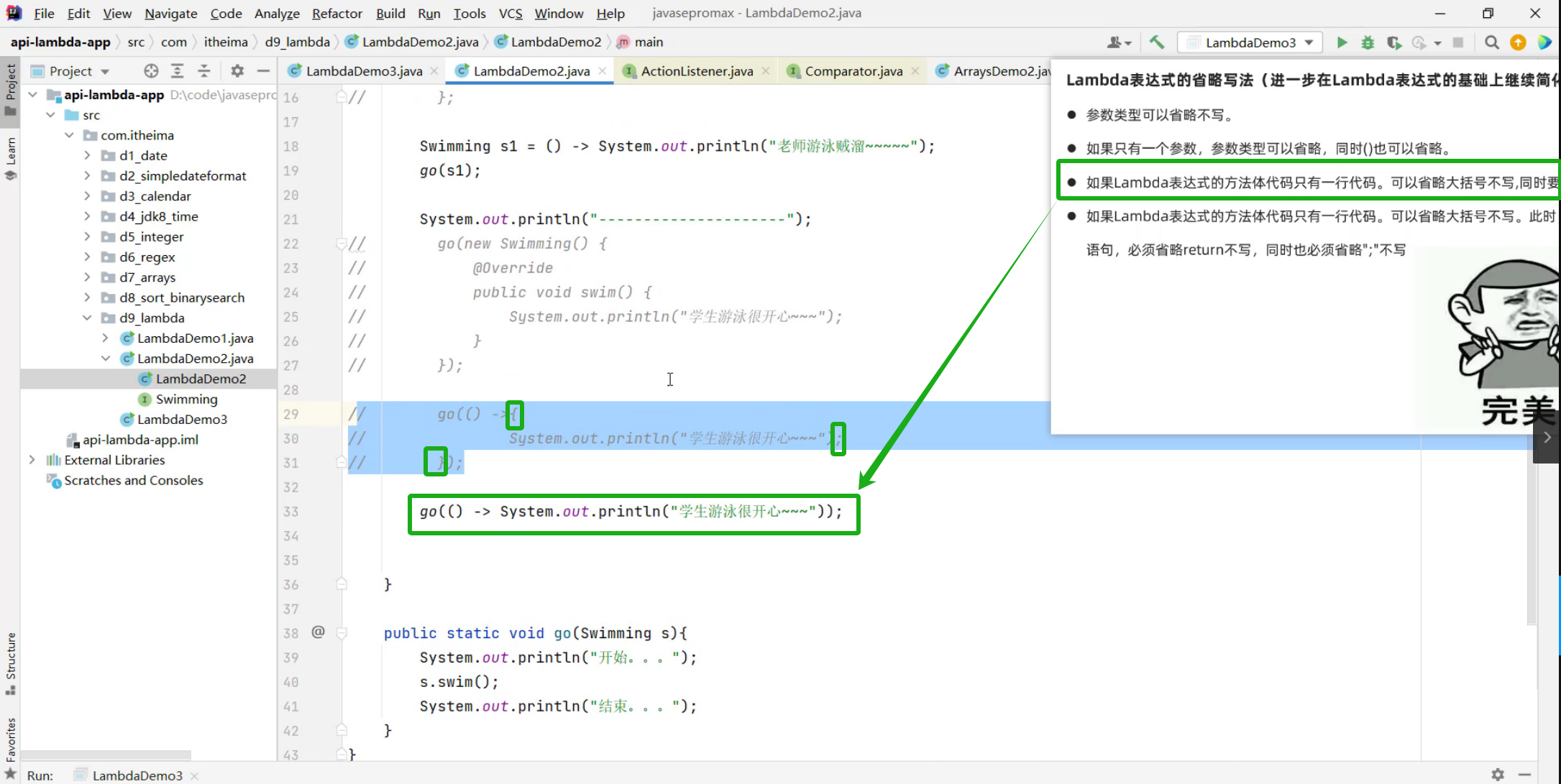Image resolution: width=1561 pixels, height=784 pixels.
Task: Switch to the Comparator.java tab
Action: 853,70
